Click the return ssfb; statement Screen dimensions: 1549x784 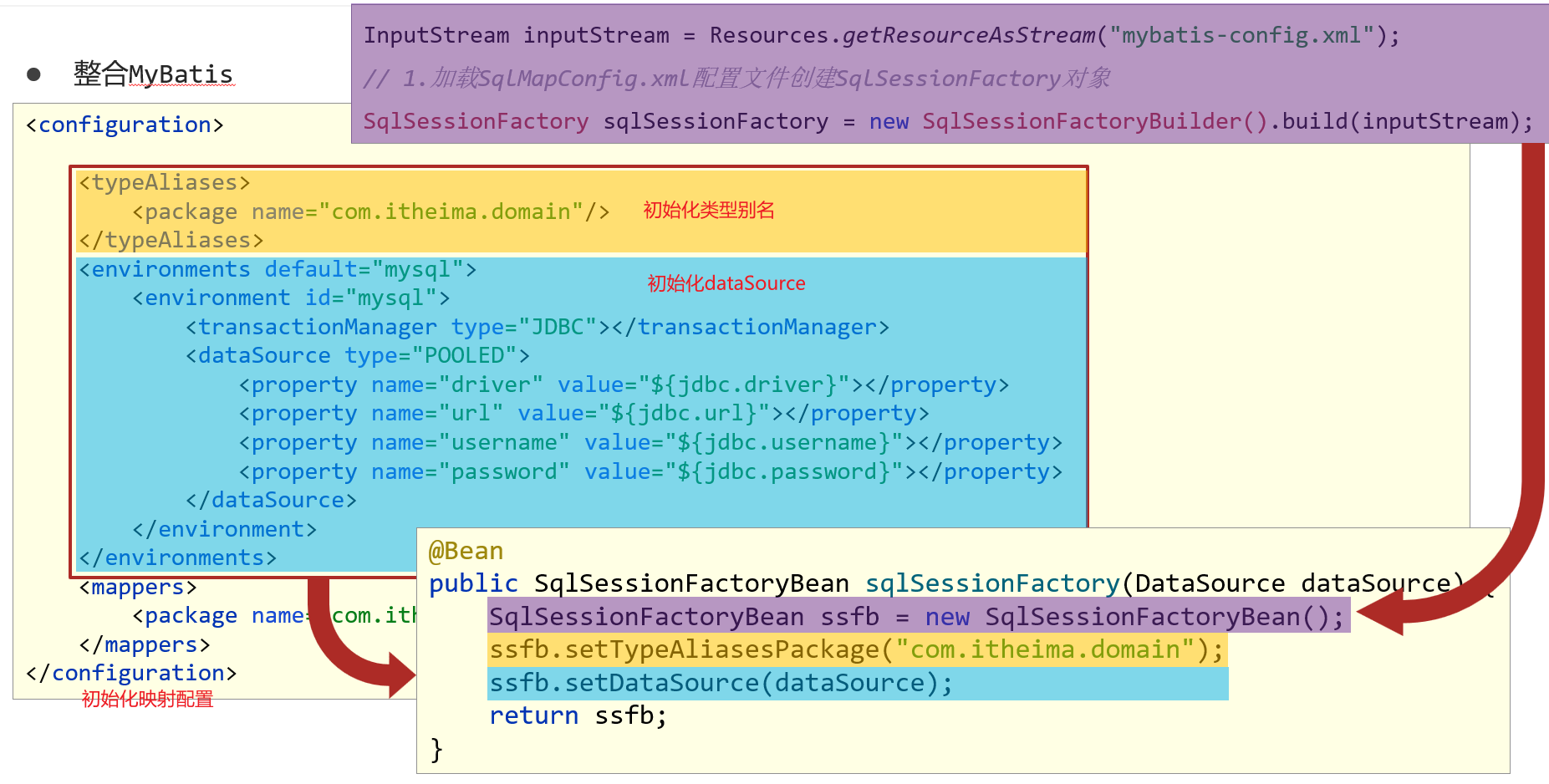(578, 715)
